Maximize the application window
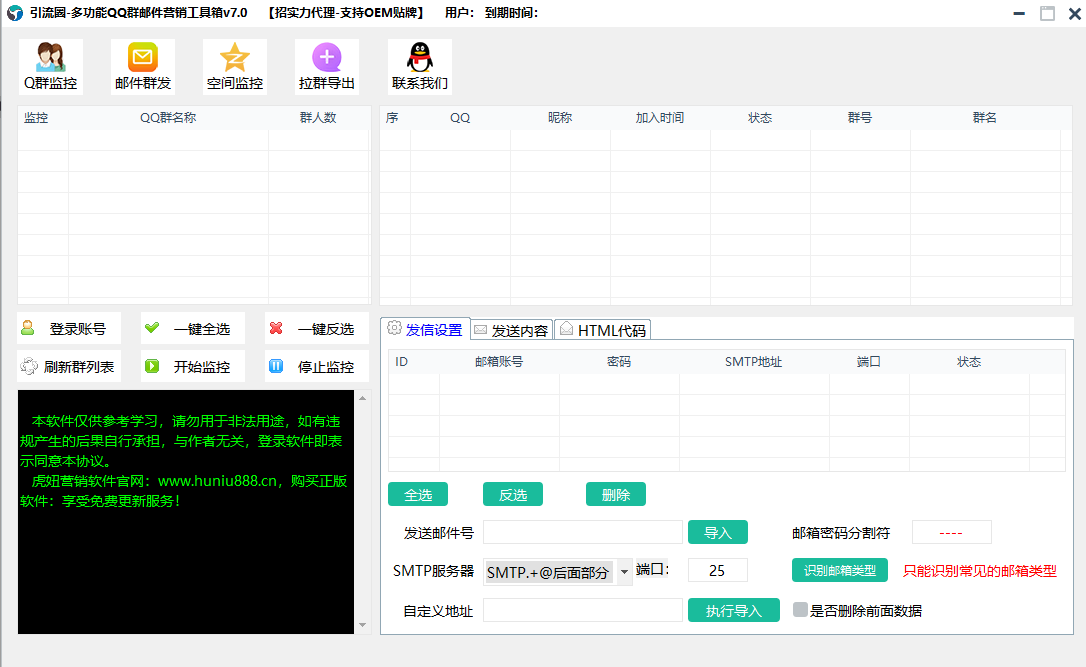Screen dimensions: 1086x667 pyautogui.click(x=1047, y=13)
